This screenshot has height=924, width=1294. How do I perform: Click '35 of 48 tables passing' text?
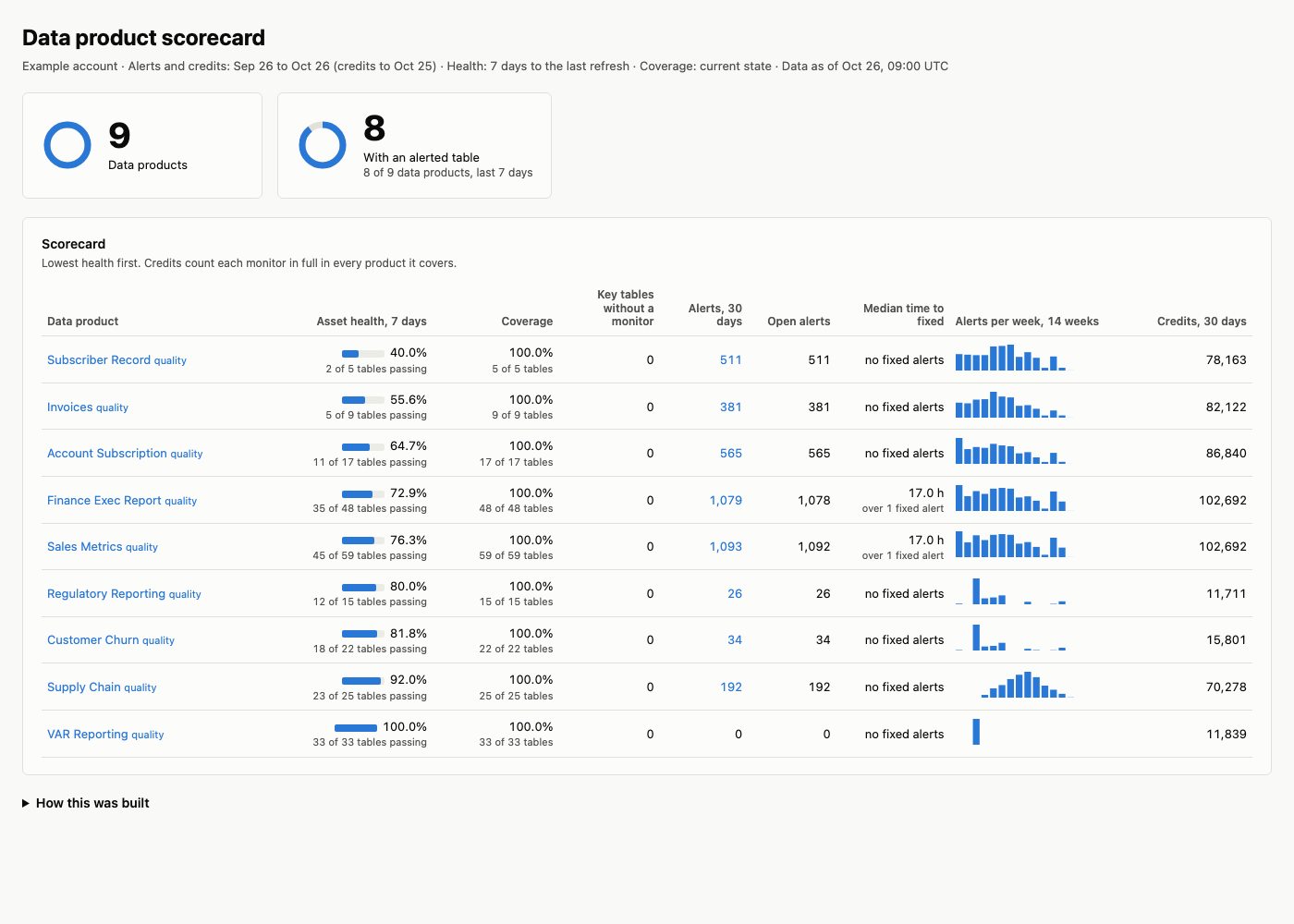coord(370,508)
